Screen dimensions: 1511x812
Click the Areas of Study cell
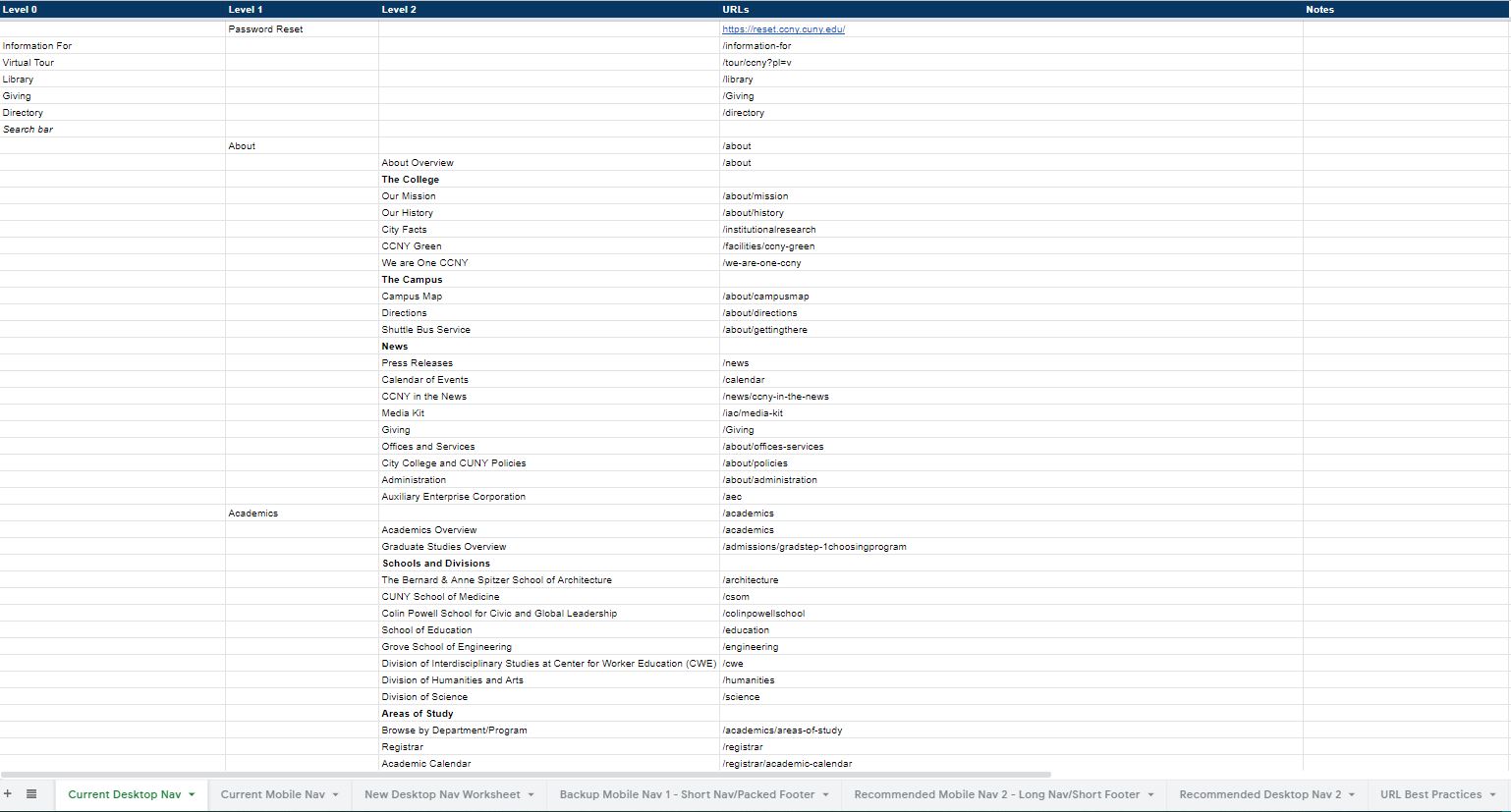[549, 714]
